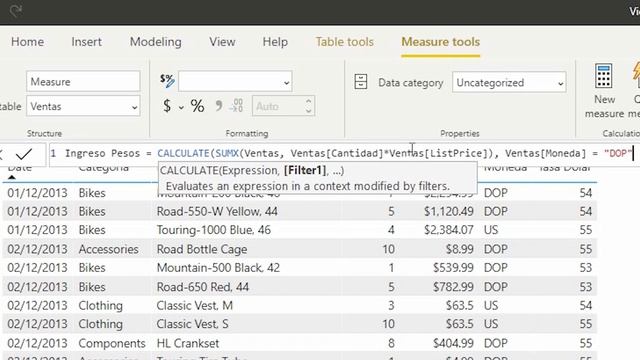Toggle thousands separator comma icon
Image resolution: width=640 pixels, height=360 pixels.
click(x=219, y=106)
